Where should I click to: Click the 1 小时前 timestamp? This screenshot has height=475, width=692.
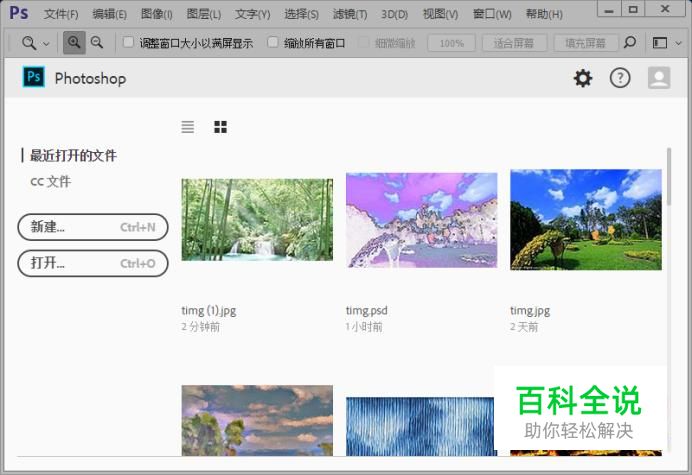pos(364,327)
